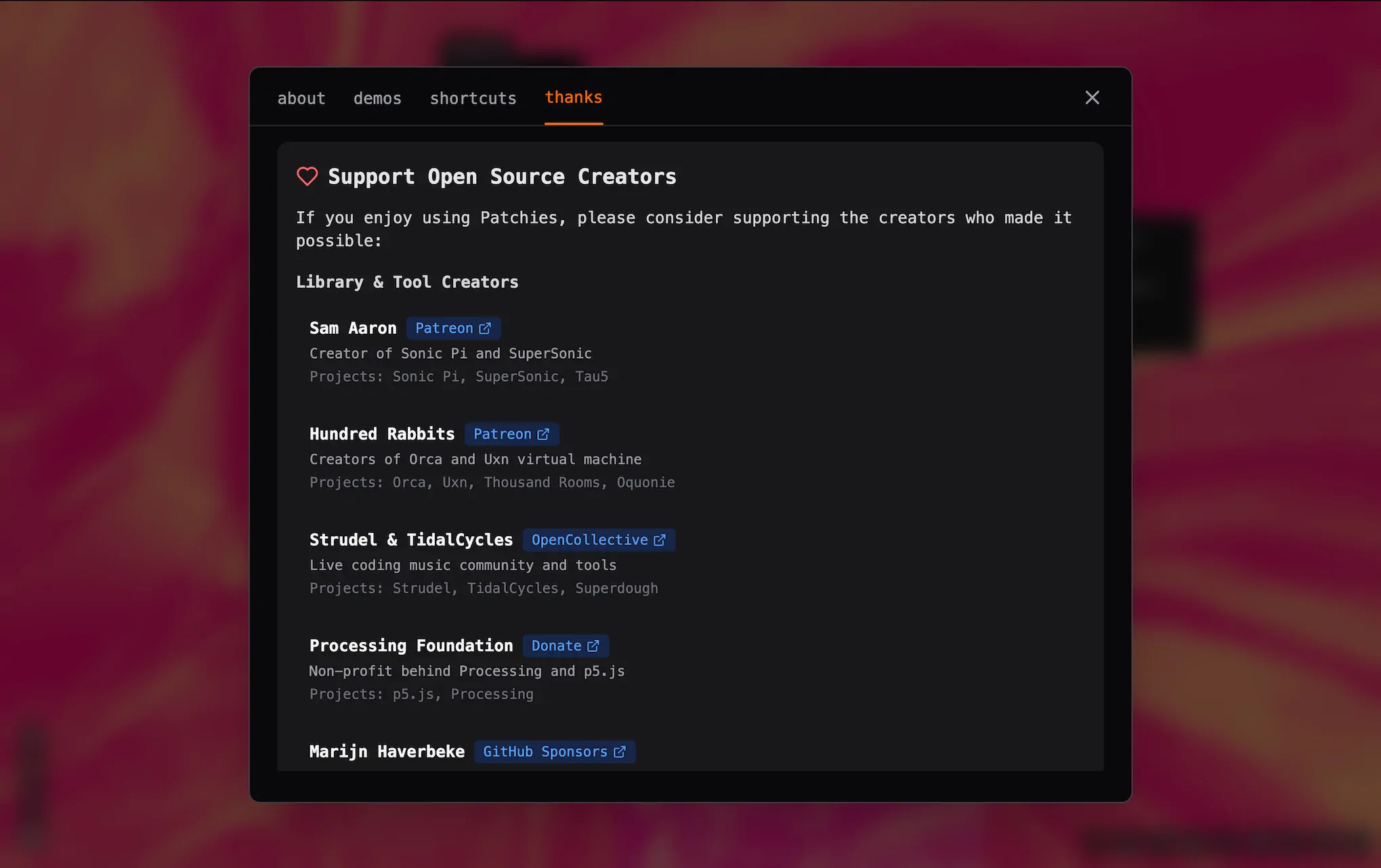Click the external-link icon on the OpenCollective badge
Screen dimensions: 1381x868
click(x=660, y=540)
